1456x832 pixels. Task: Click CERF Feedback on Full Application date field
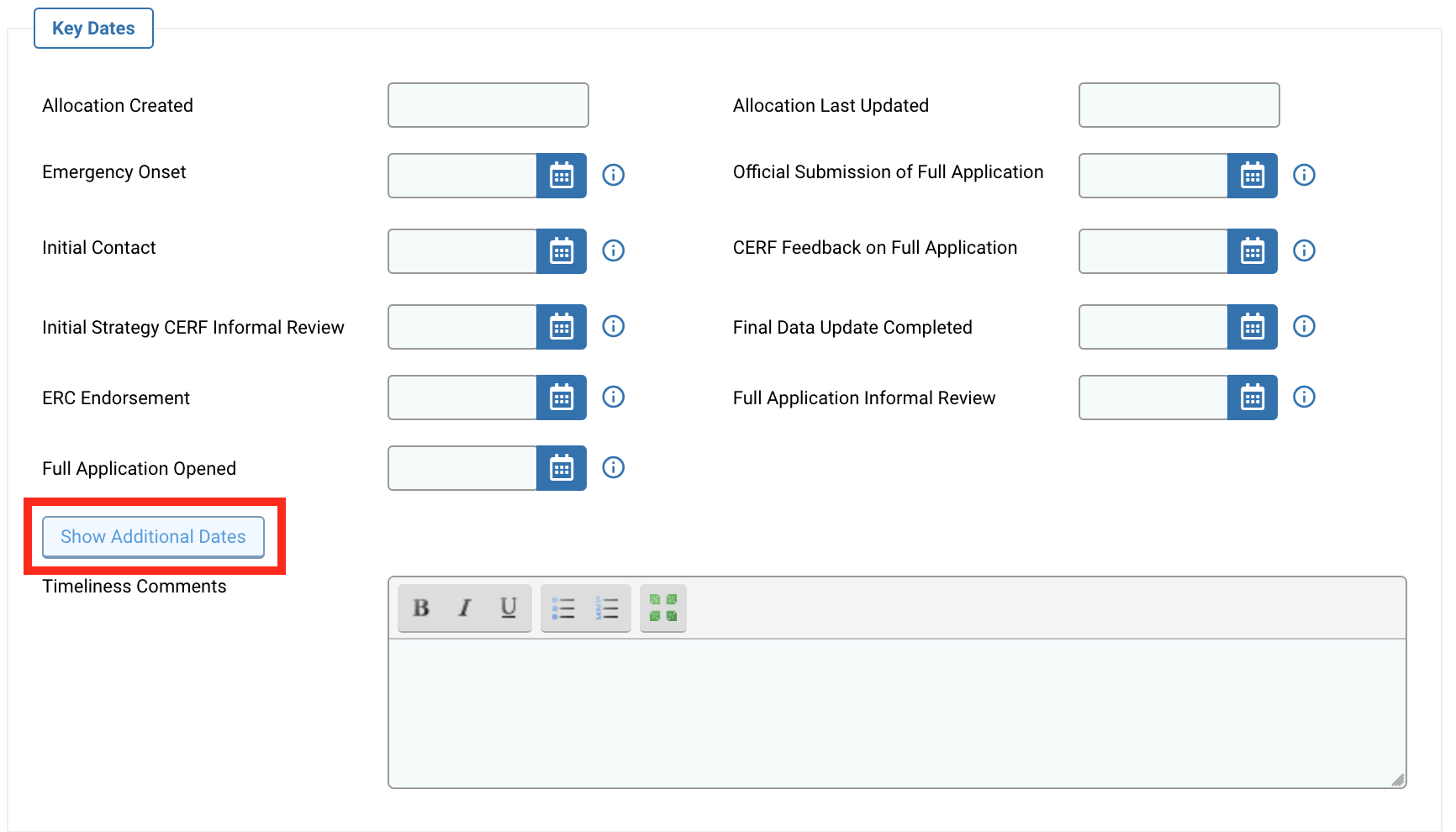pos(1153,251)
